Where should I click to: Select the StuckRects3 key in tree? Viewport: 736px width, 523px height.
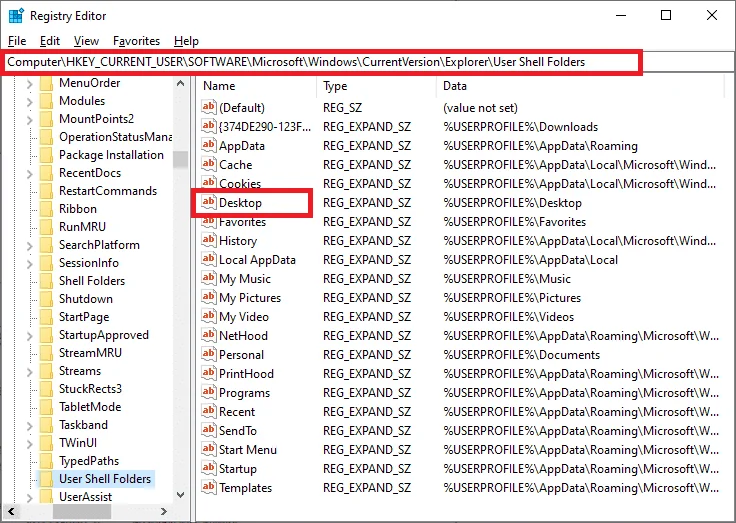pyautogui.click(x=90, y=389)
